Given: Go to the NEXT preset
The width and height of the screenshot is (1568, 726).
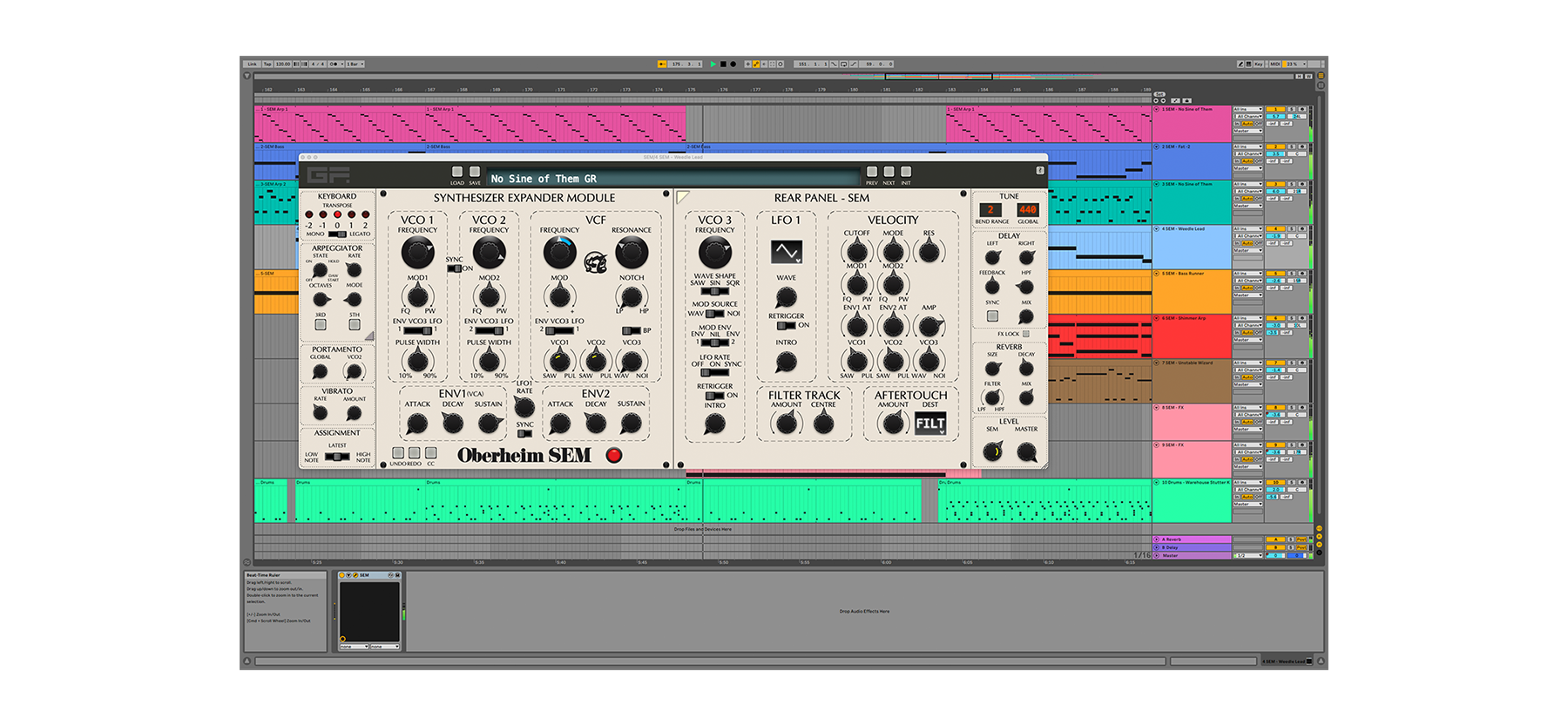Looking at the screenshot, I should click(x=889, y=173).
